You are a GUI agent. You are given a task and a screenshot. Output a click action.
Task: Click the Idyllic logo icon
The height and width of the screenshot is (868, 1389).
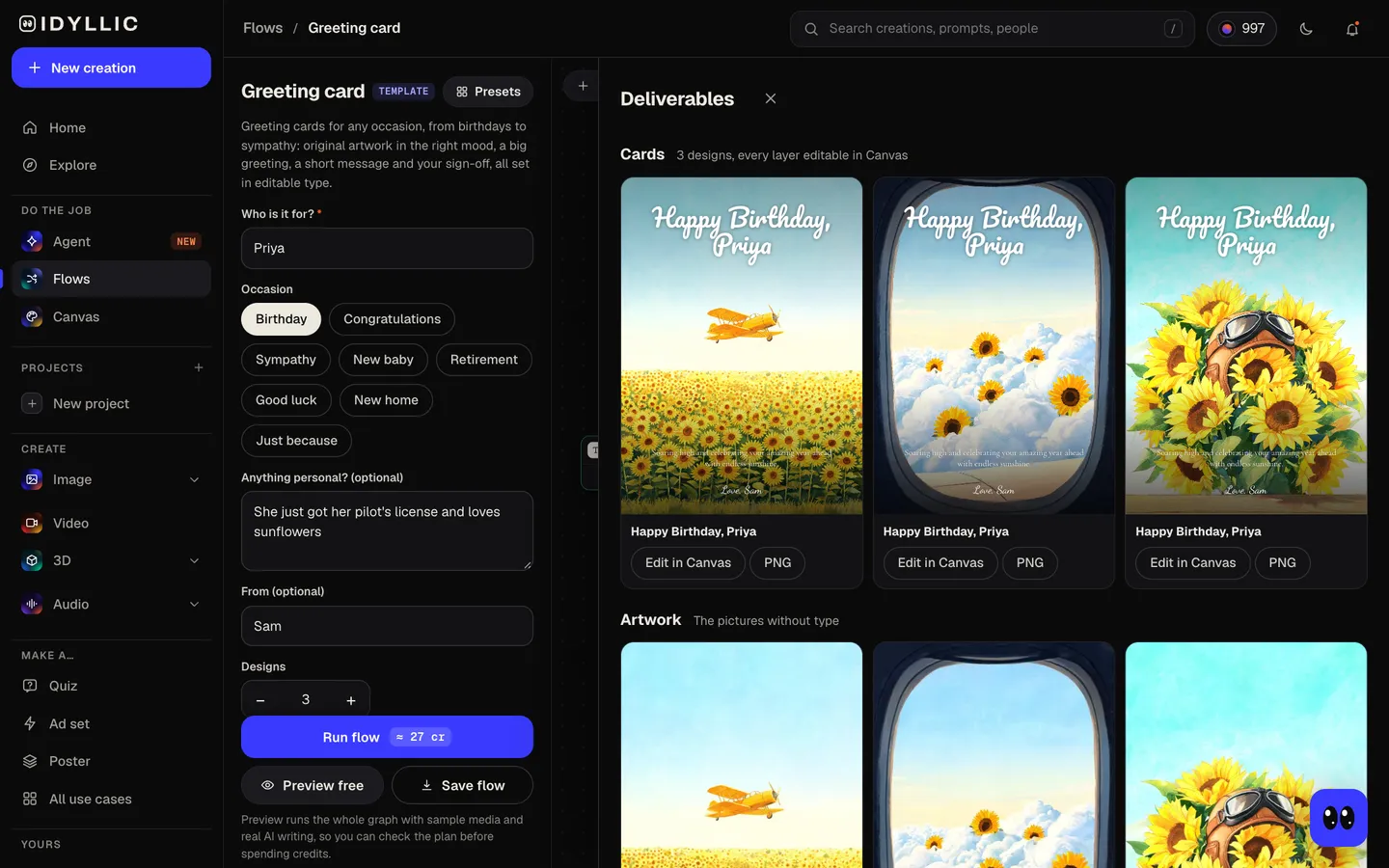click(28, 24)
